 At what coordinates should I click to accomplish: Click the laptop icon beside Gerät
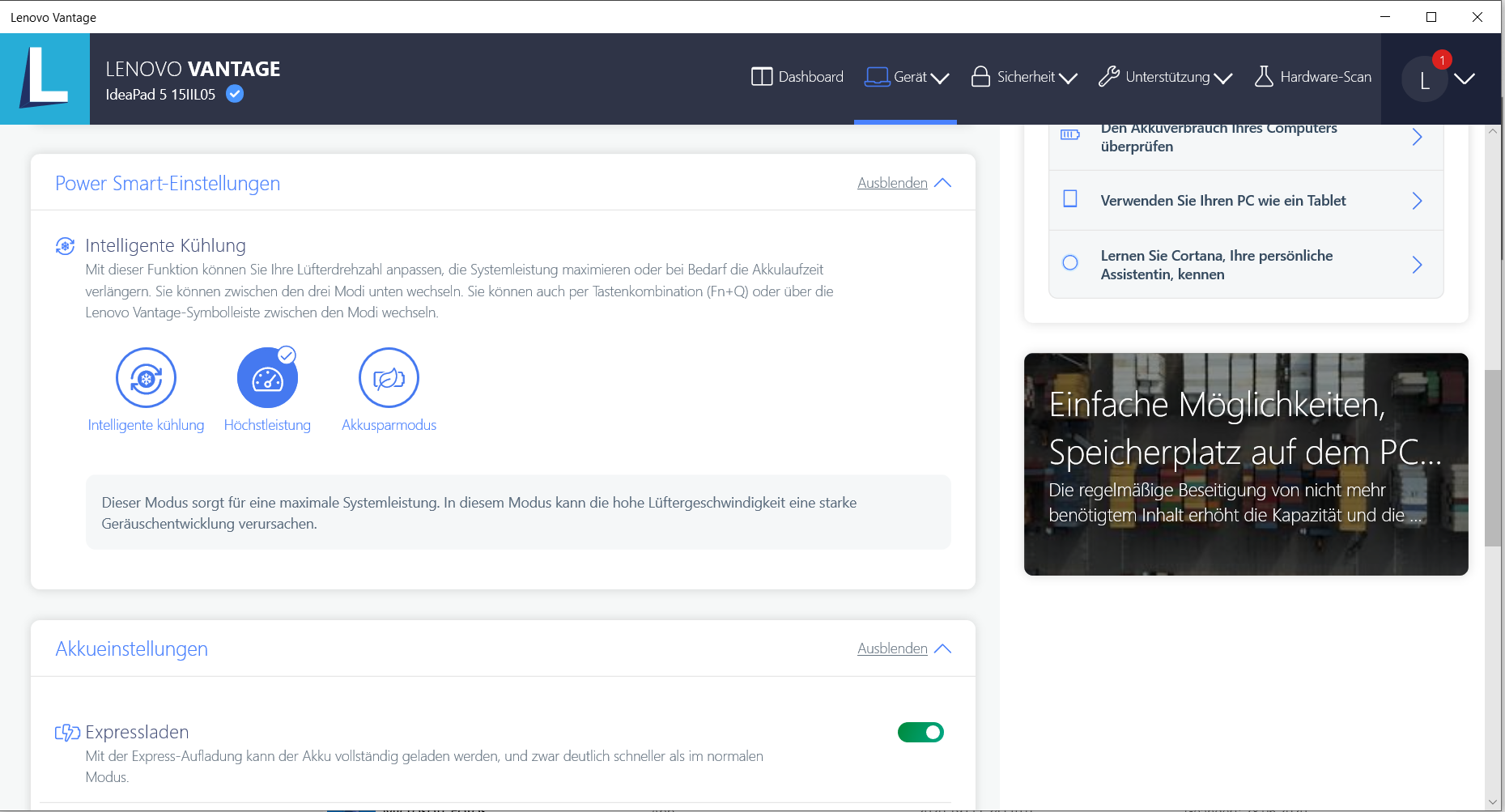pos(877,77)
